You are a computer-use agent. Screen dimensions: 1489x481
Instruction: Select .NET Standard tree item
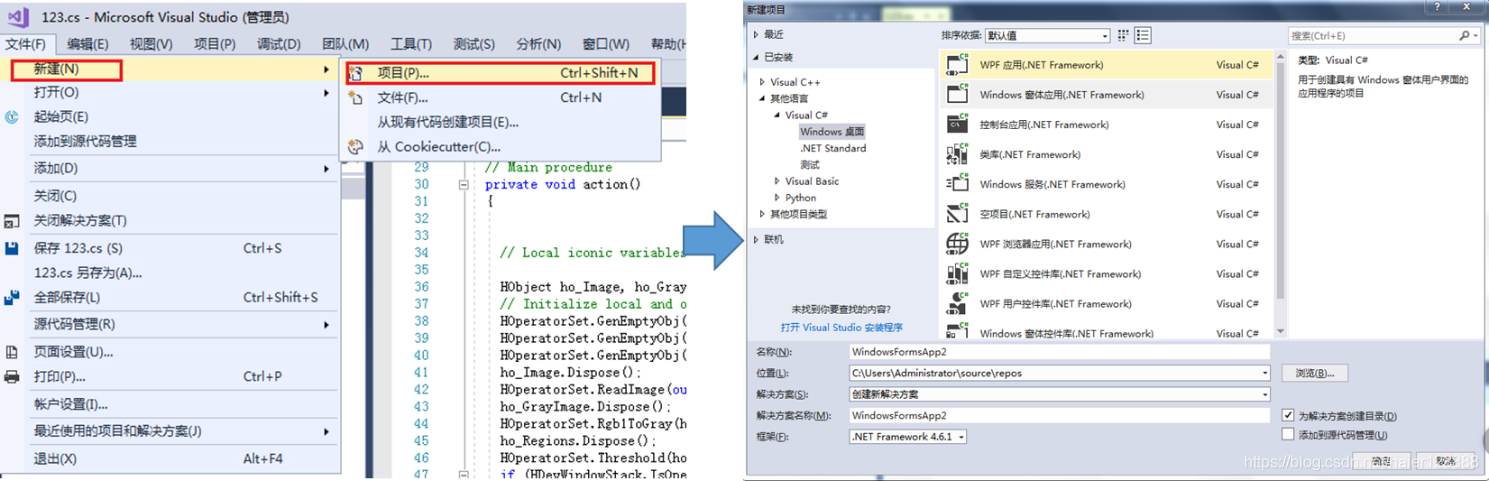coord(833,148)
